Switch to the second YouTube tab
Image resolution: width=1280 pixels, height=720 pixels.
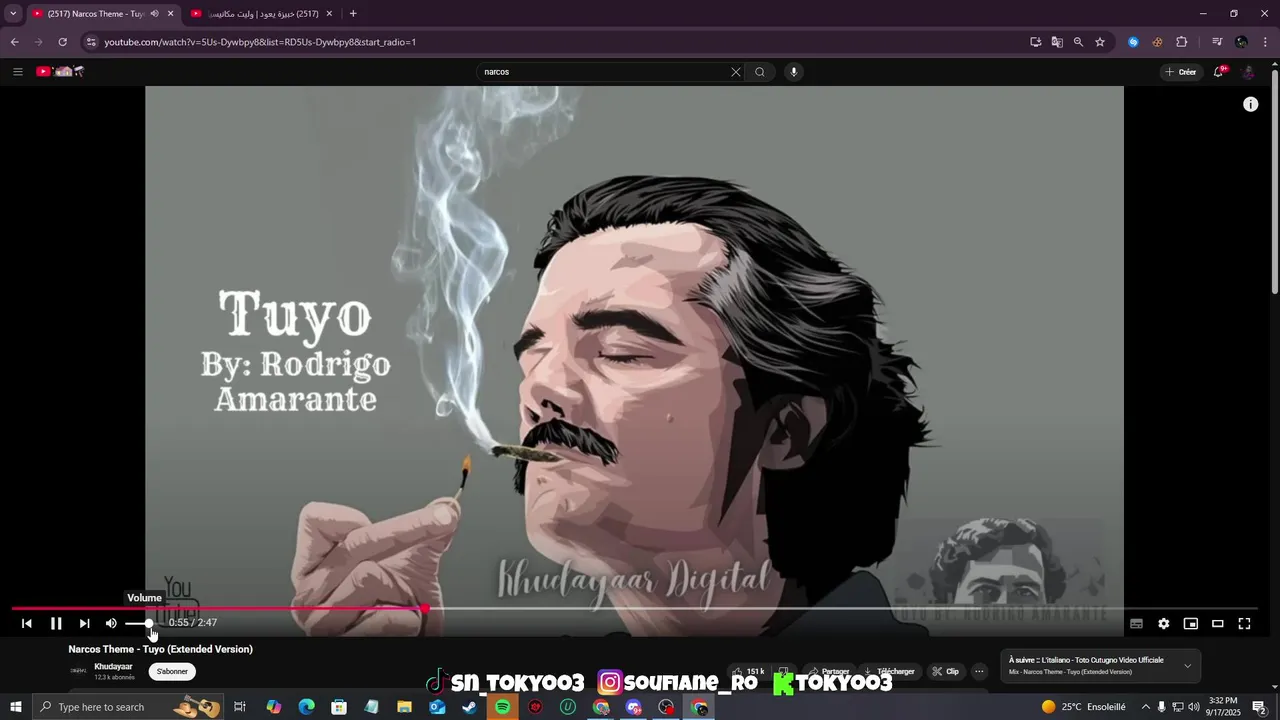click(262, 14)
